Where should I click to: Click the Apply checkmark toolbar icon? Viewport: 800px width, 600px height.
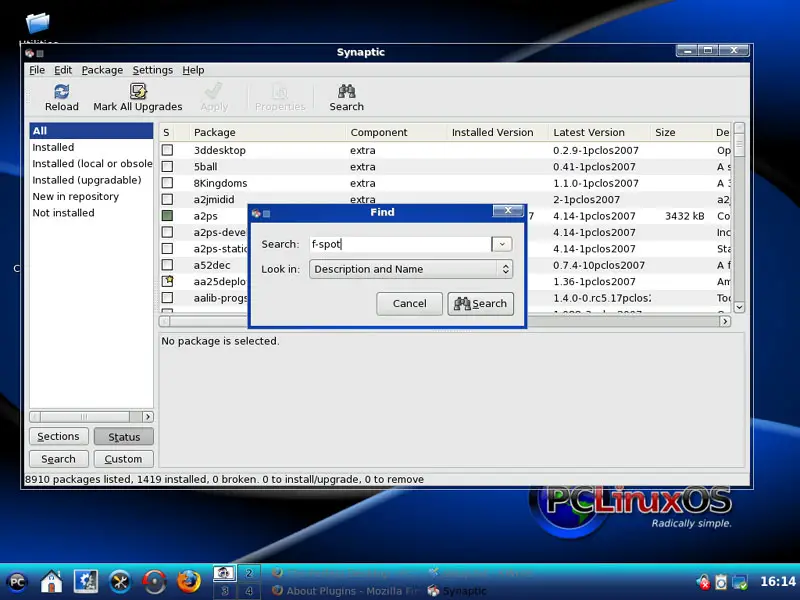[213, 91]
